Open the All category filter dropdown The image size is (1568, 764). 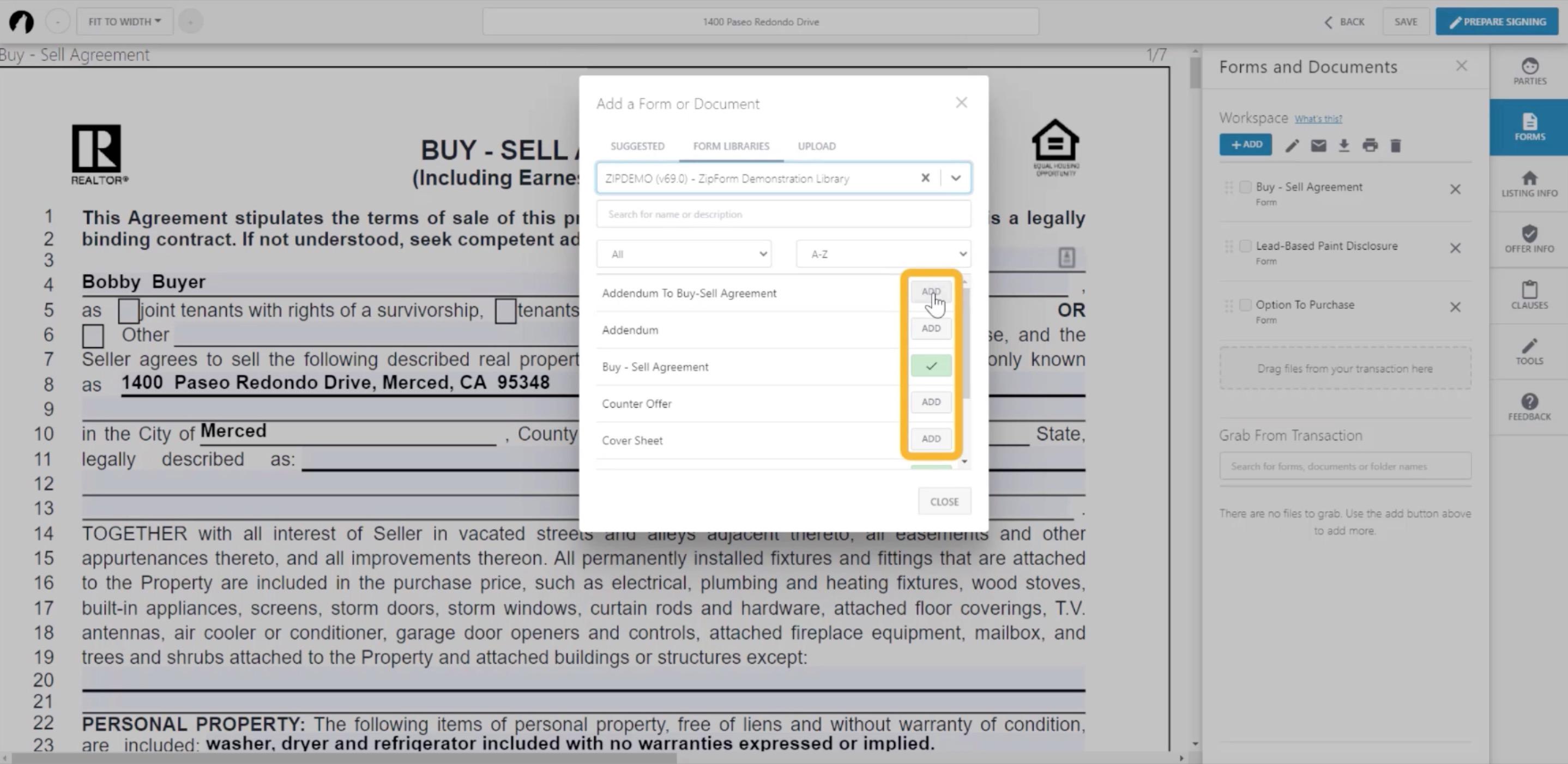pyautogui.click(x=684, y=253)
